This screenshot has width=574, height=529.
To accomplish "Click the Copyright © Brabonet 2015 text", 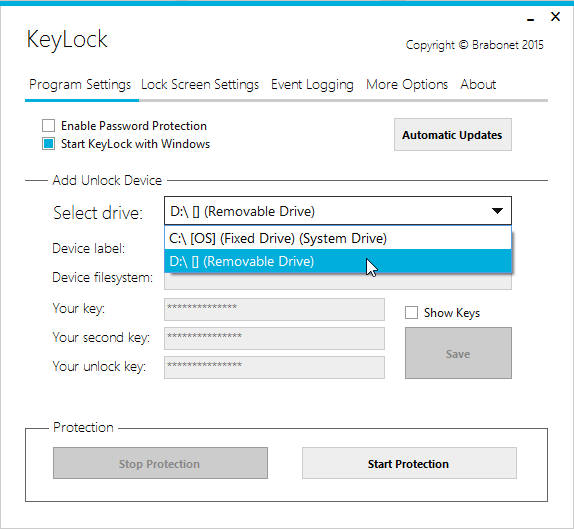I will [474, 45].
